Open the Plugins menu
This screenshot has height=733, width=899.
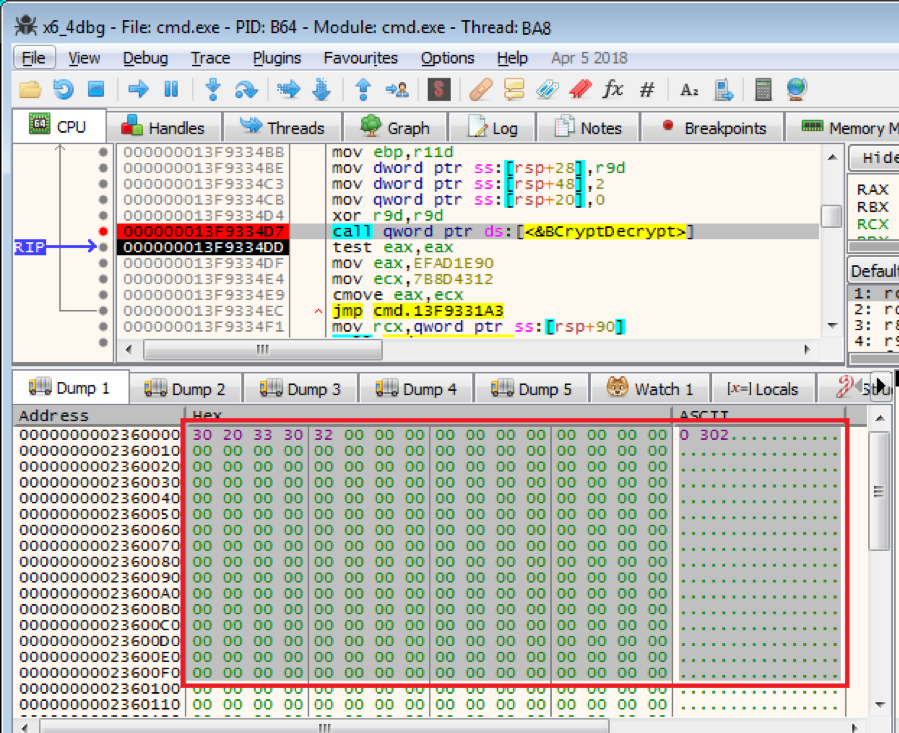276,58
